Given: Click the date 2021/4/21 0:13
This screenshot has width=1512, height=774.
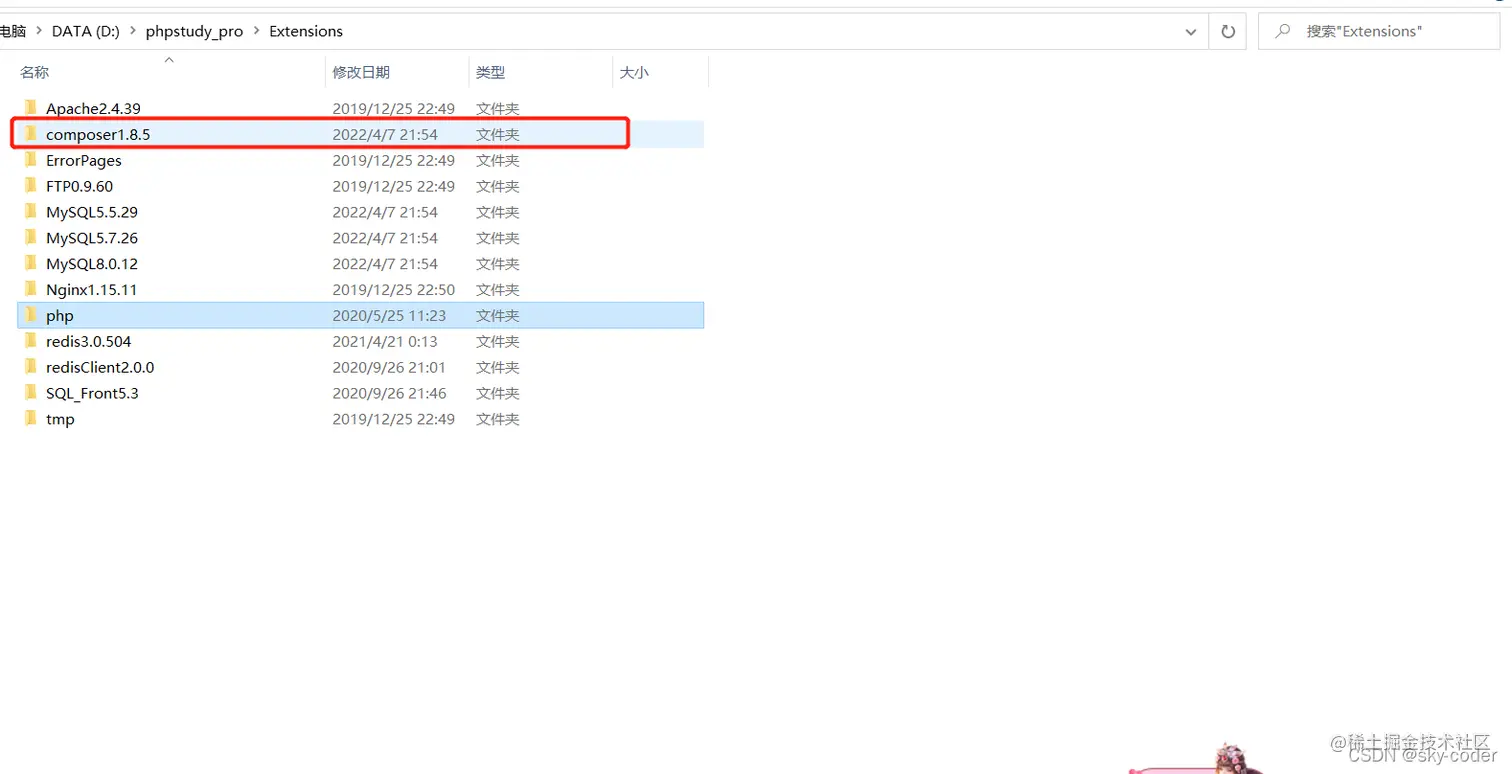Looking at the screenshot, I should click(385, 341).
